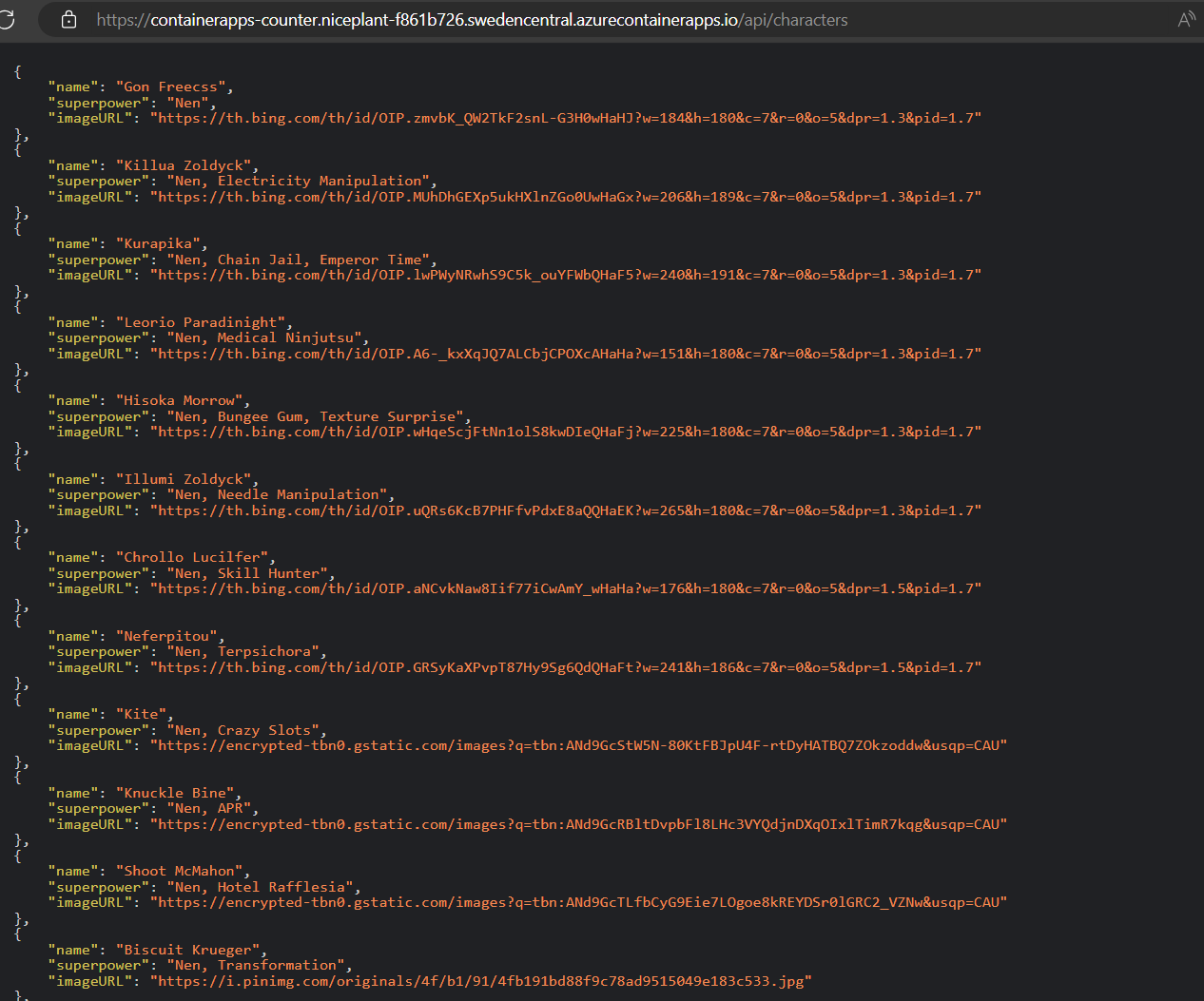The image size is (1204, 1001).
Task: Click the Killua Zoldyck imageURL string
Action: pos(566,197)
